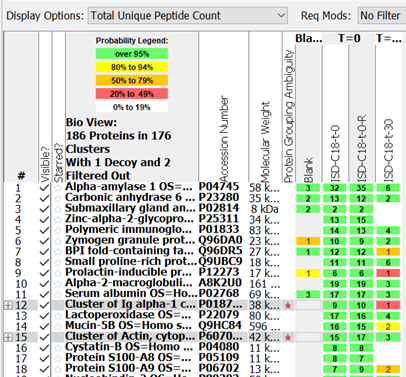The image size is (406, 377).
Task: Star the Carbonic anhydrase 6 protein
Action: coord(58,198)
